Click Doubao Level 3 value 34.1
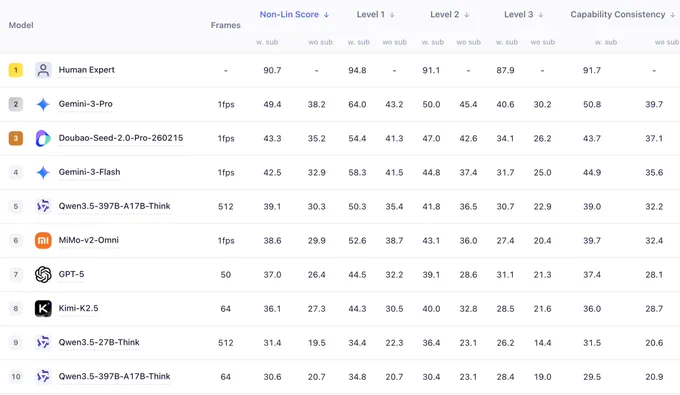Screen dimensions: 680x395 pos(505,138)
